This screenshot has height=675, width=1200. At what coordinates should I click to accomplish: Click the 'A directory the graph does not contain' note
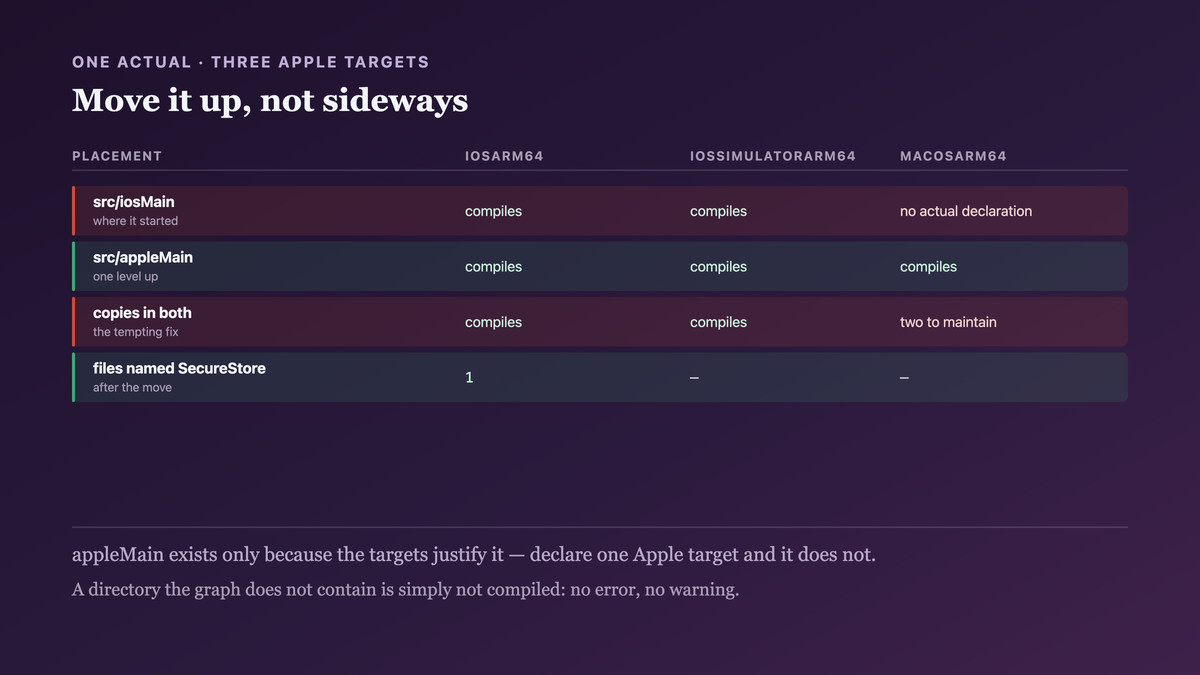pyautogui.click(x=405, y=590)
